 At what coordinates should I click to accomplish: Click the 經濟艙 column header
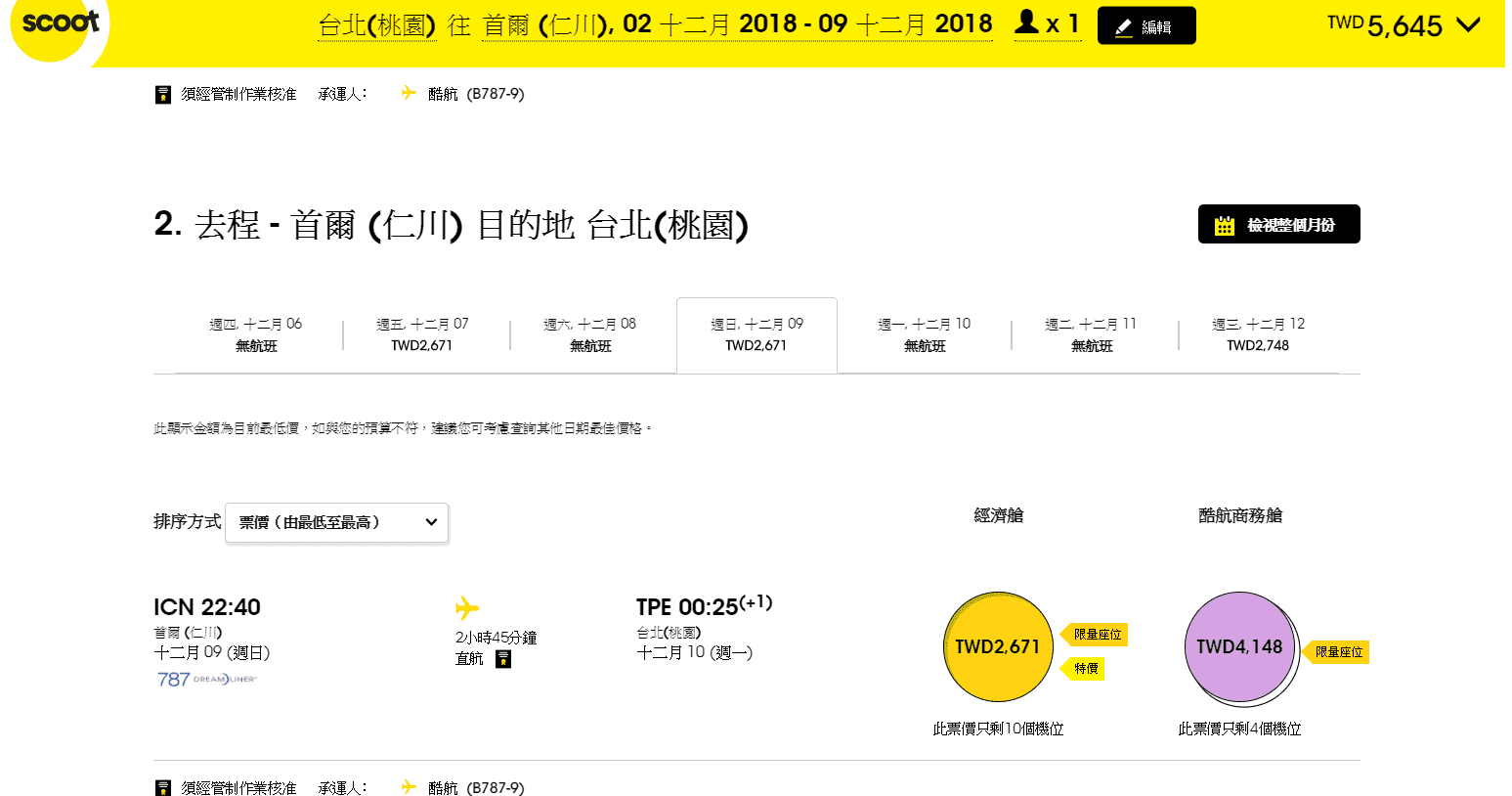tap(999, 515)
